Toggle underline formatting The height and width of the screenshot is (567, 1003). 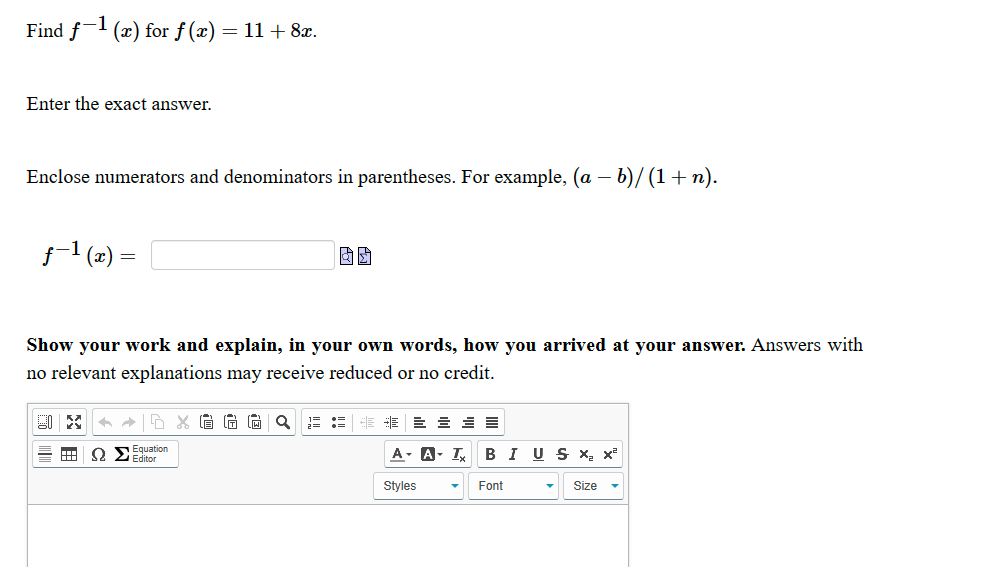tap(538, 454)
